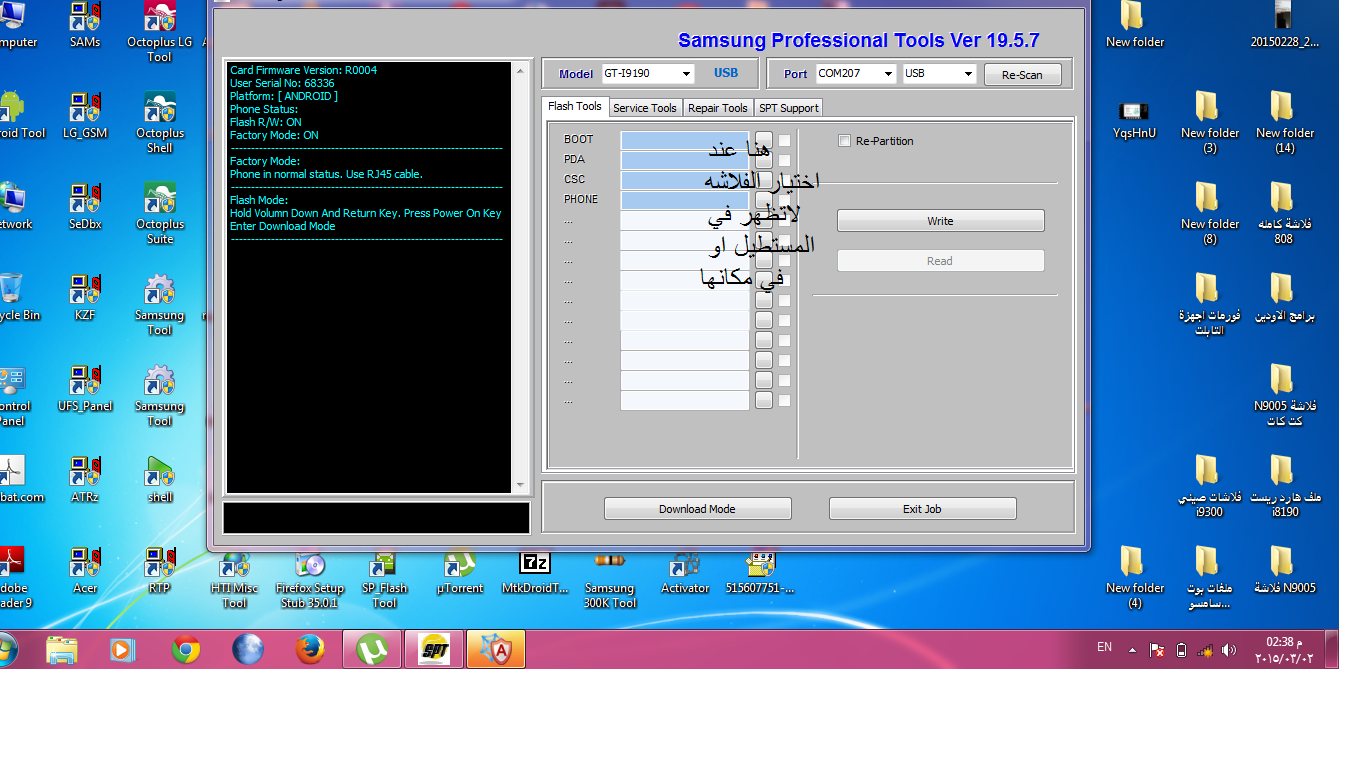
Task: Switch to the Repair Tools tab
Action: tap(718, 107)
